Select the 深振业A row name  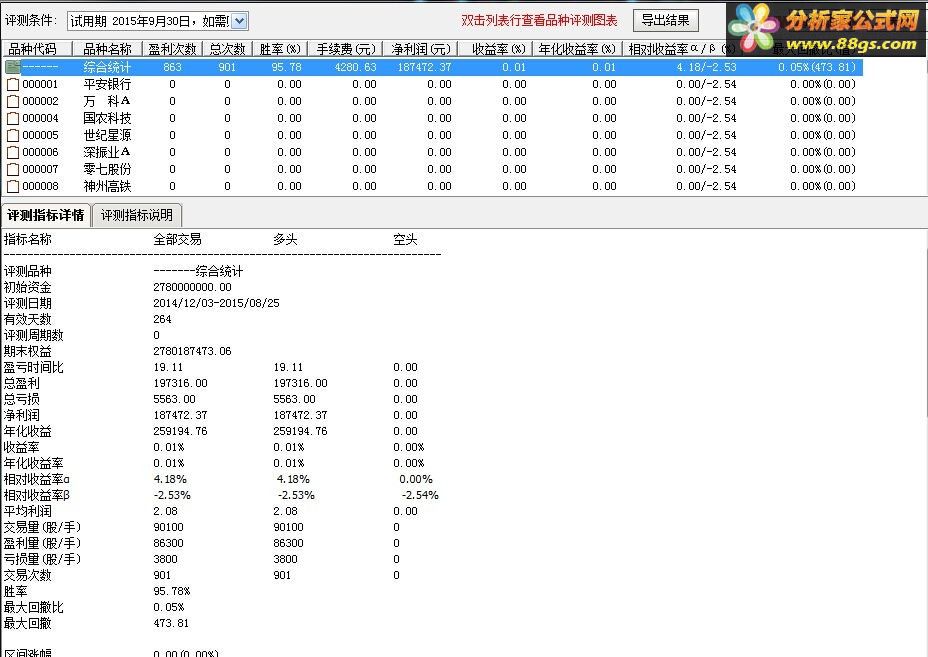(x=107, y=152)
